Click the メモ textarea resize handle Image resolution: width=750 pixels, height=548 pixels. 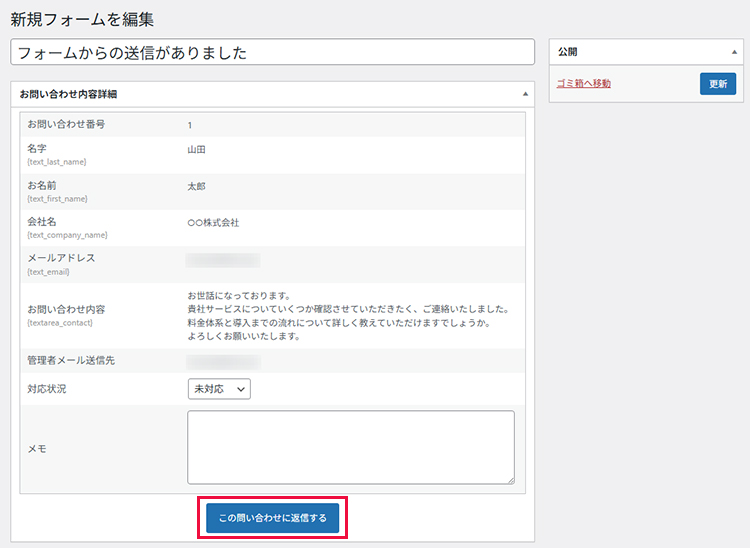tap(510, 480)
